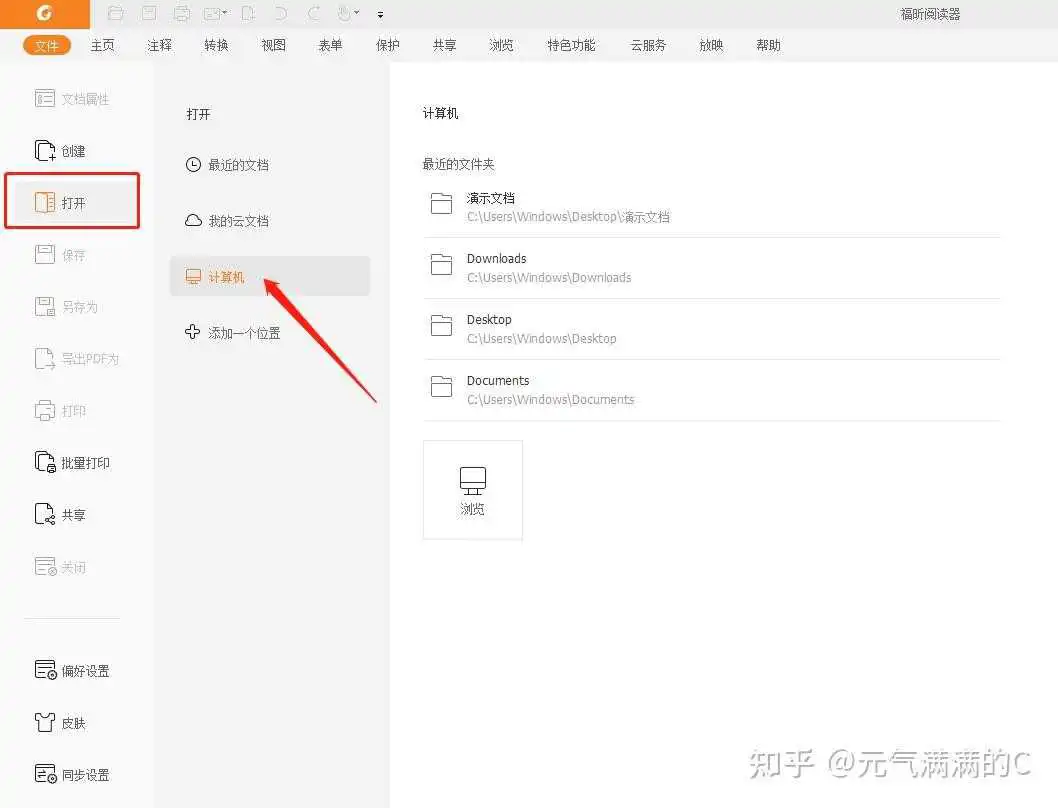Click the 打印 icon in left sidebar
This screenshot has width=1058, height=808.
(x=45, y=410)
